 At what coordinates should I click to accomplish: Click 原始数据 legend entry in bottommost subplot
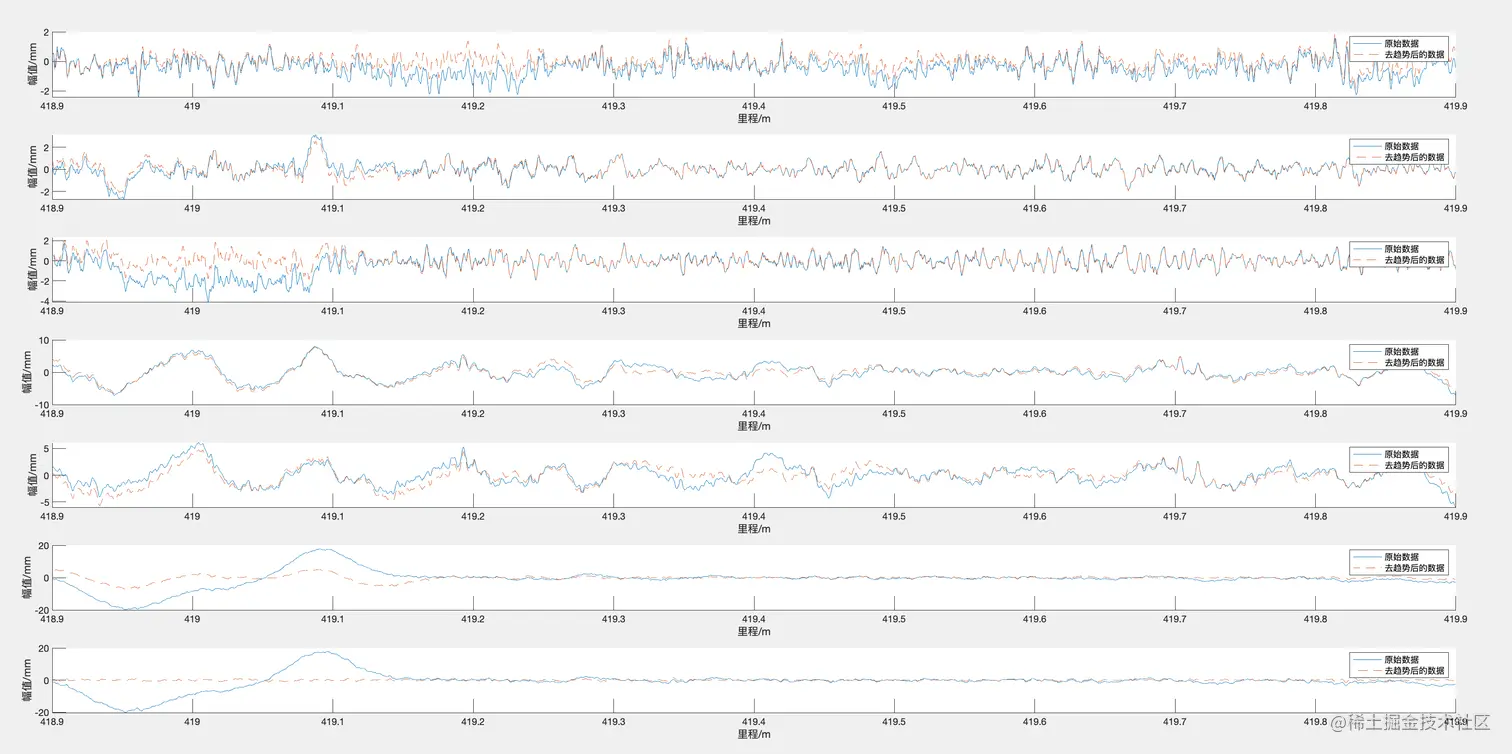pos(1401,659)
